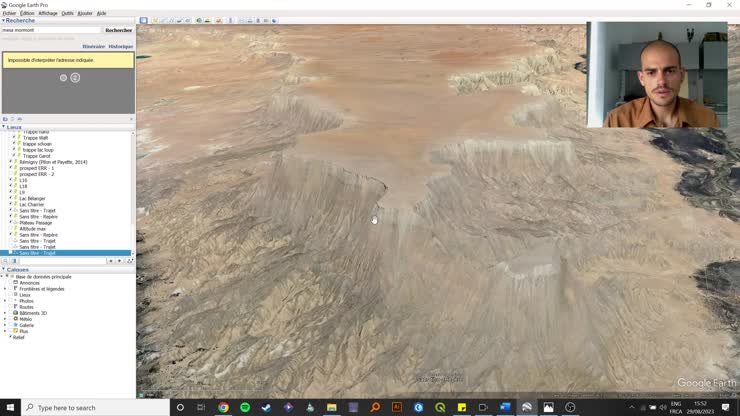740x416 pixels.
Task: Click the sunlight toolbar icon
Action: click(206, 20)
